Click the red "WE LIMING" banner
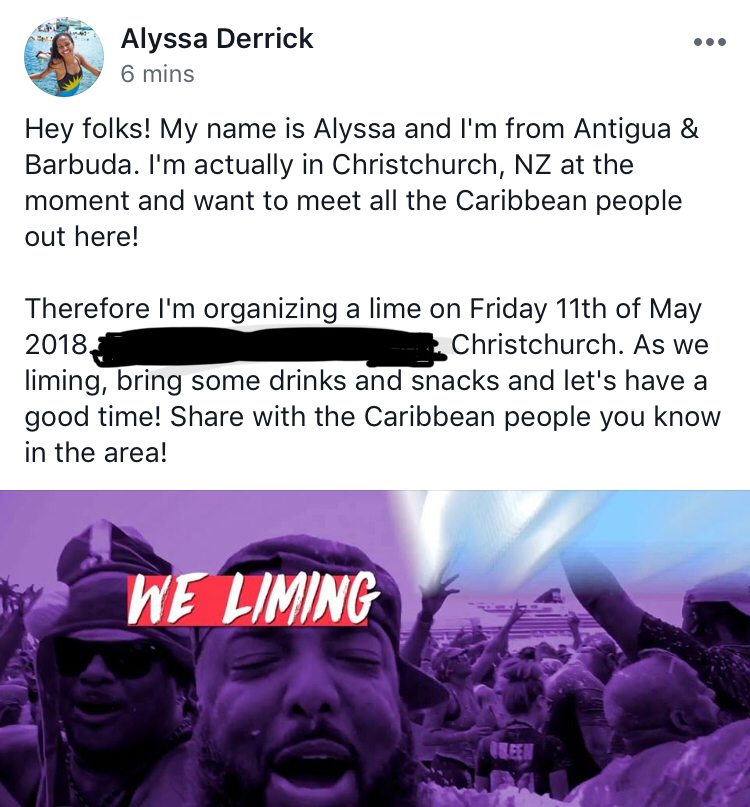Image resolution: width=750 pixels, height=807 pixels. (x=252, y=599)
